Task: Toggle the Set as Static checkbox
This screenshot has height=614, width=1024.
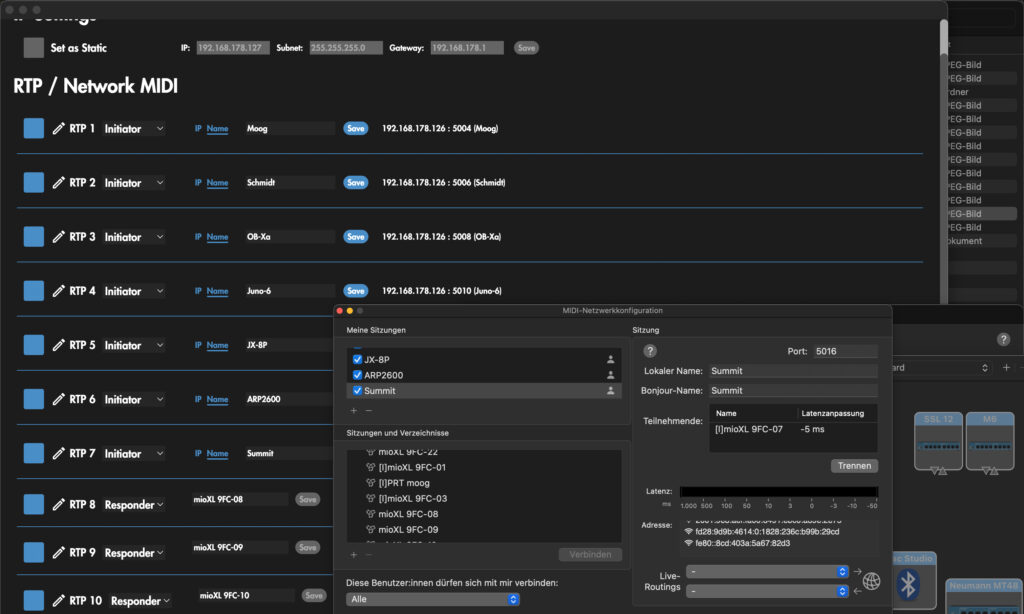Action: (34, 48)
